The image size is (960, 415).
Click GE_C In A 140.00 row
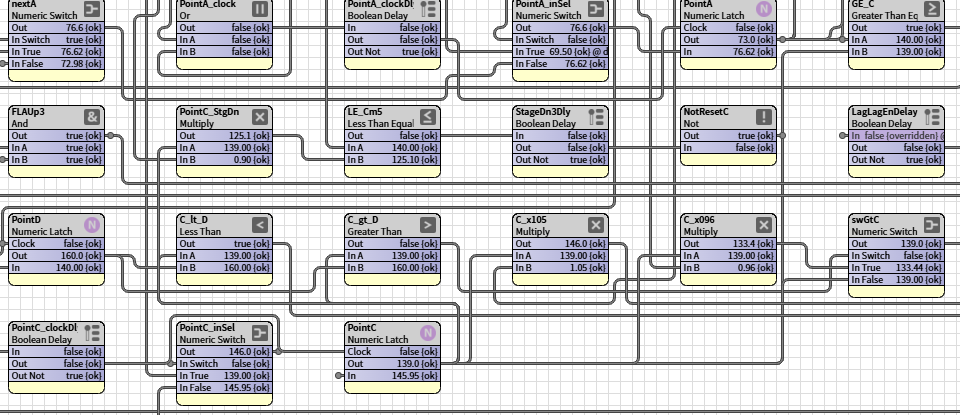pyautogui.click(x=896, y=40)
